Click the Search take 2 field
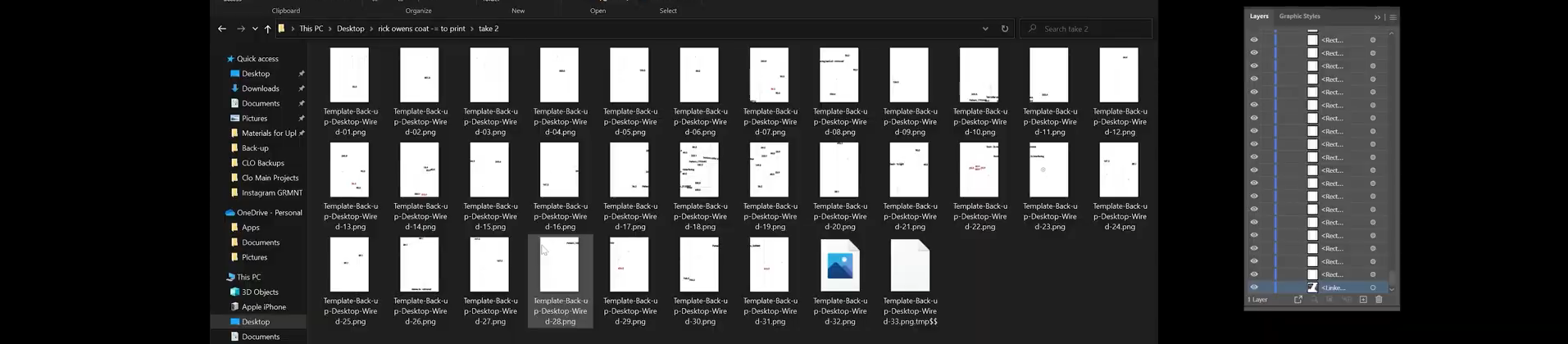The image size is (1568, 344). [x=1086, y=29]
